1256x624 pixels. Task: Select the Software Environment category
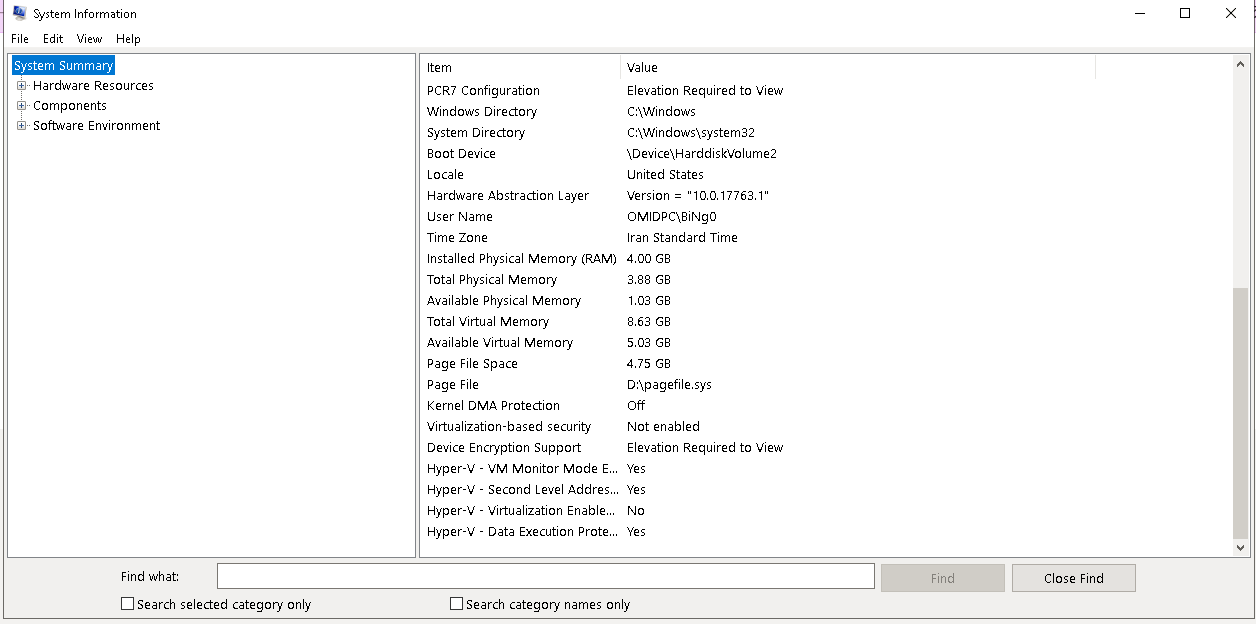[96, 126]
